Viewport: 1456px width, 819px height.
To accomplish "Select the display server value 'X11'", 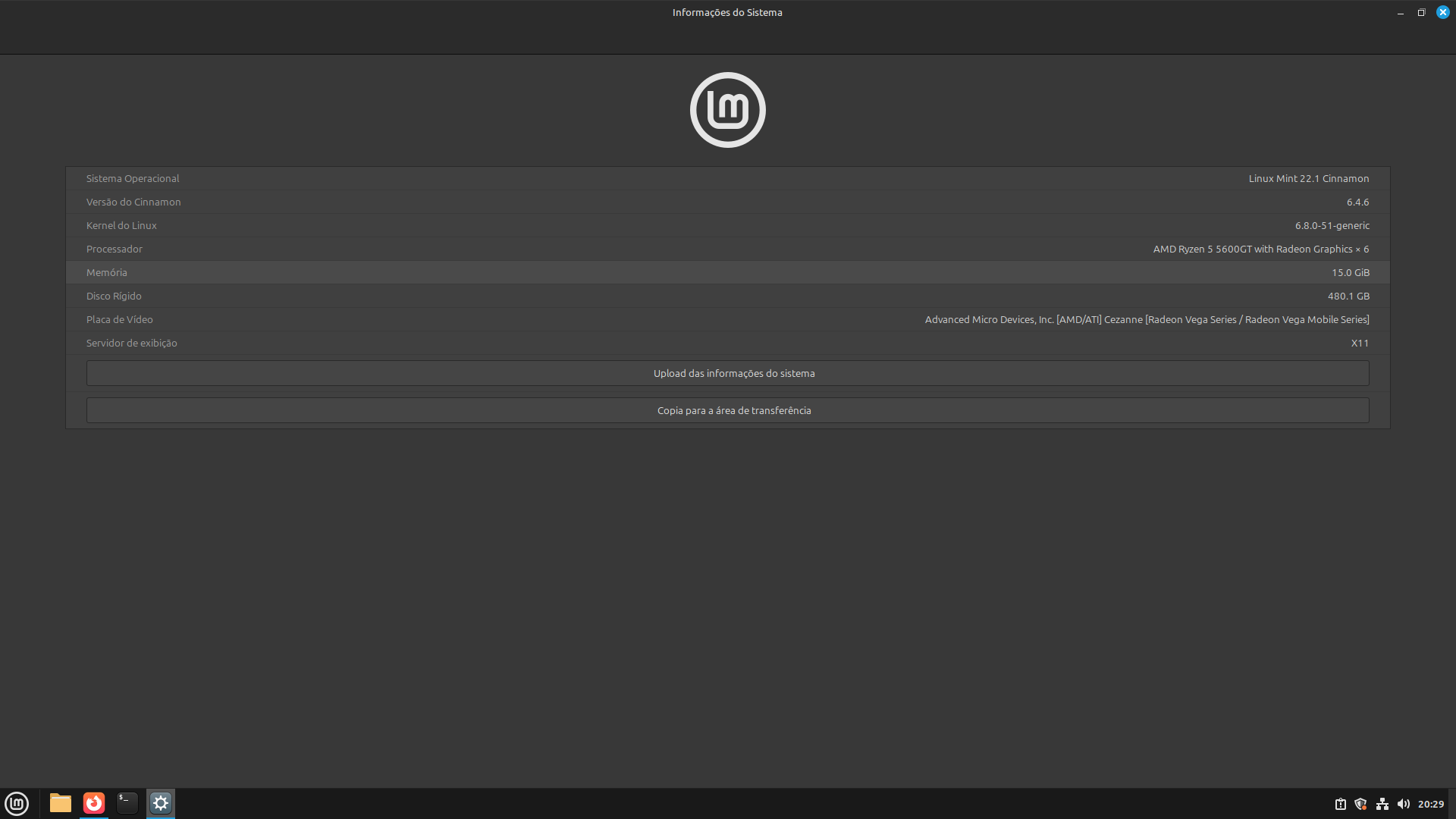I will (1360, 343).
